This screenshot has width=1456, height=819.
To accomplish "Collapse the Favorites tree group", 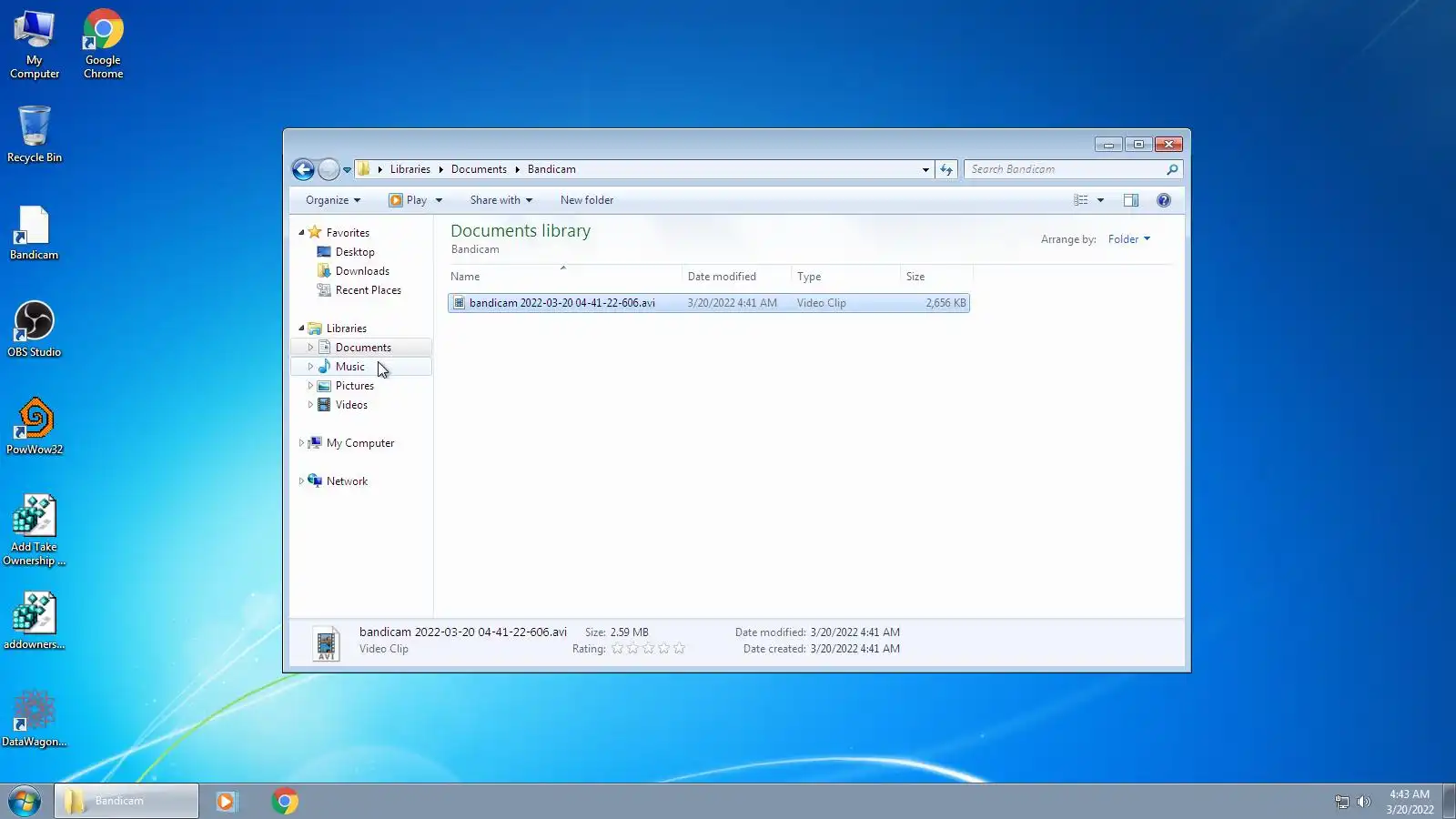I will (301, 232).
